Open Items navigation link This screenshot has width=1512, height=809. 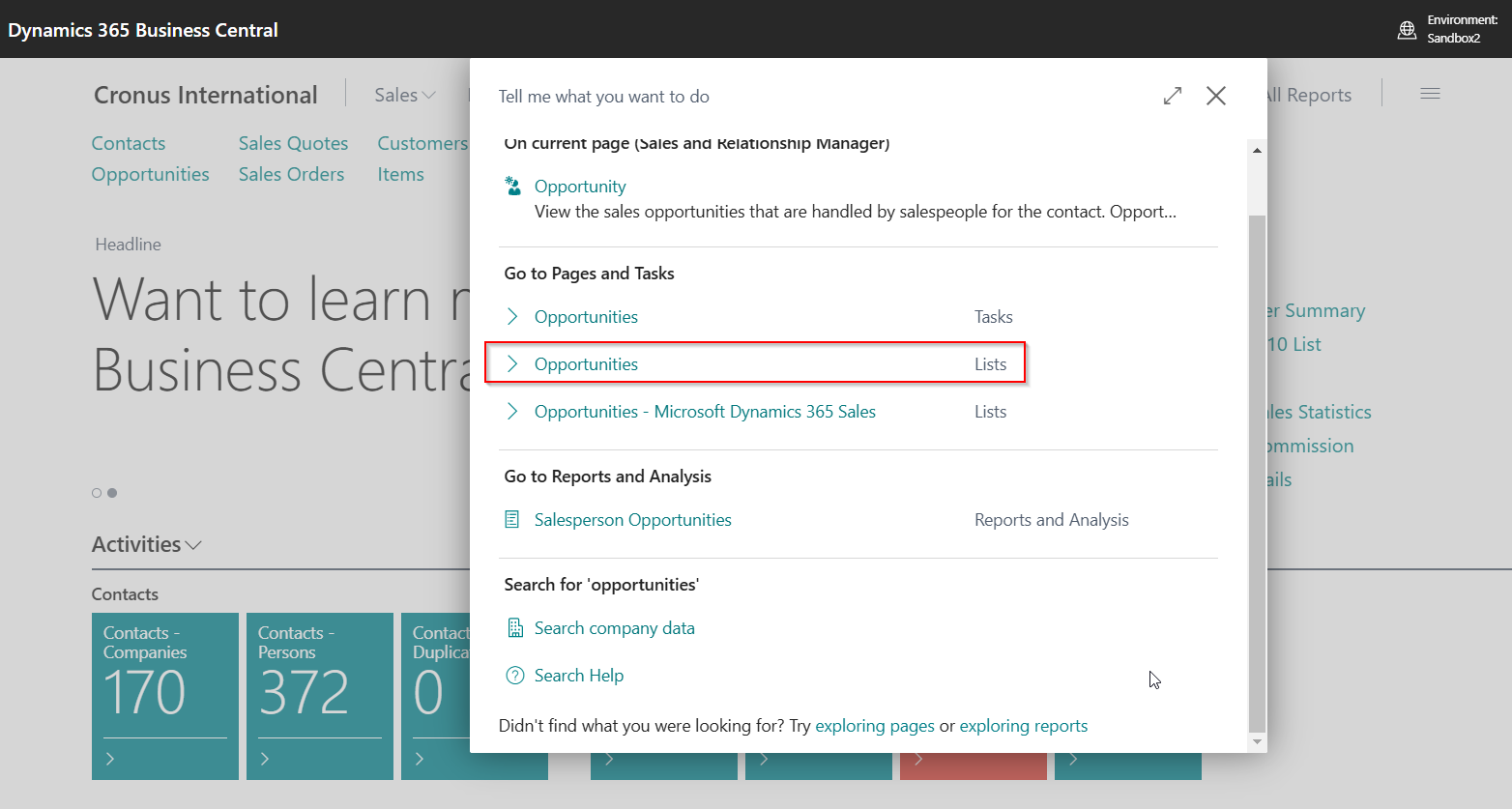pos(401,174)
